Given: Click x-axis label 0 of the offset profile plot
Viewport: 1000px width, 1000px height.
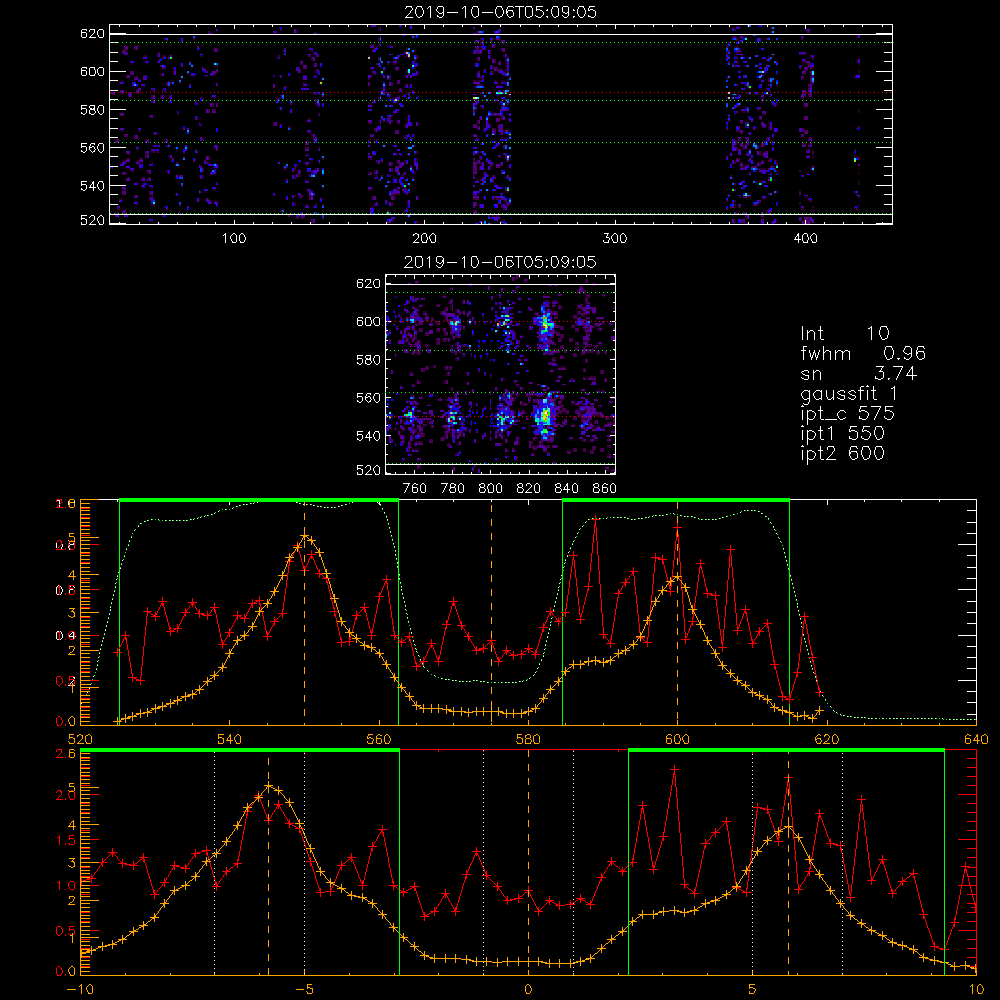Looking at the screenshot, I should click(x=528, y=990).
